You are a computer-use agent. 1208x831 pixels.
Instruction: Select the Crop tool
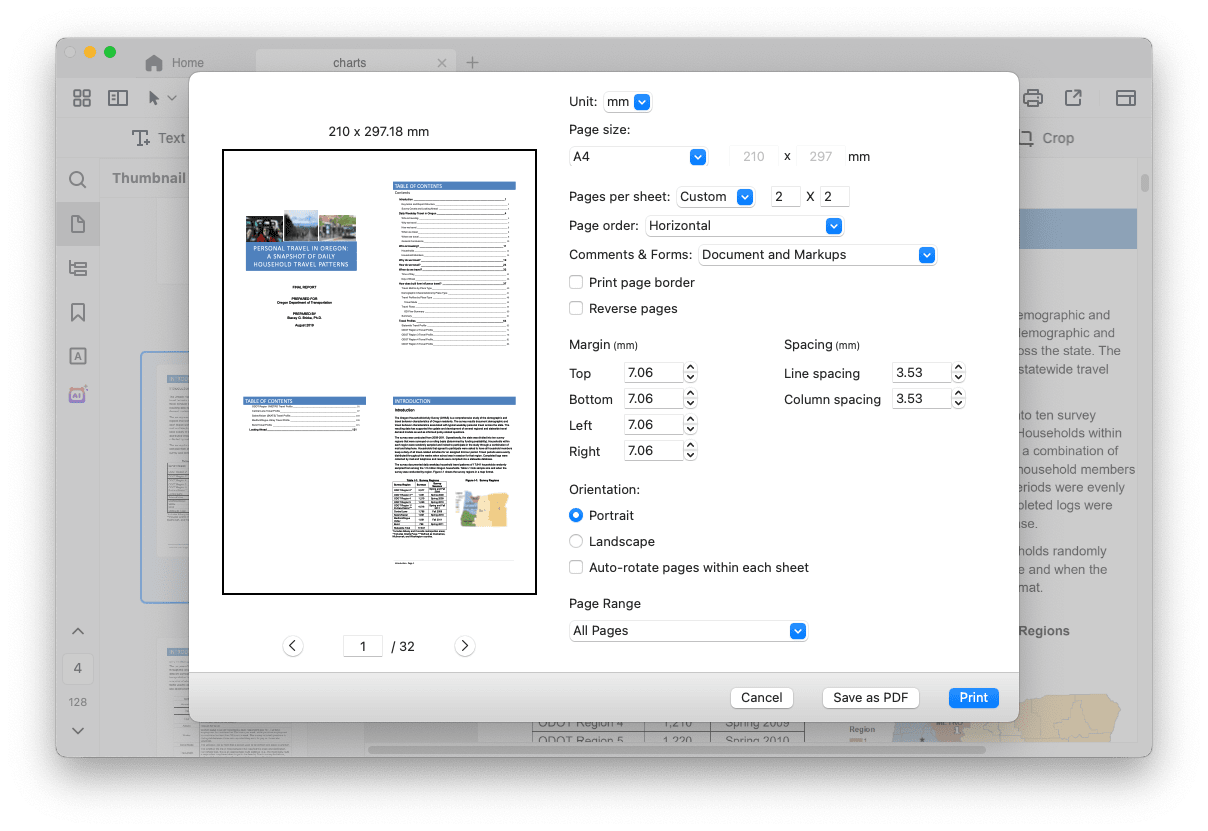pos(1047,138)
